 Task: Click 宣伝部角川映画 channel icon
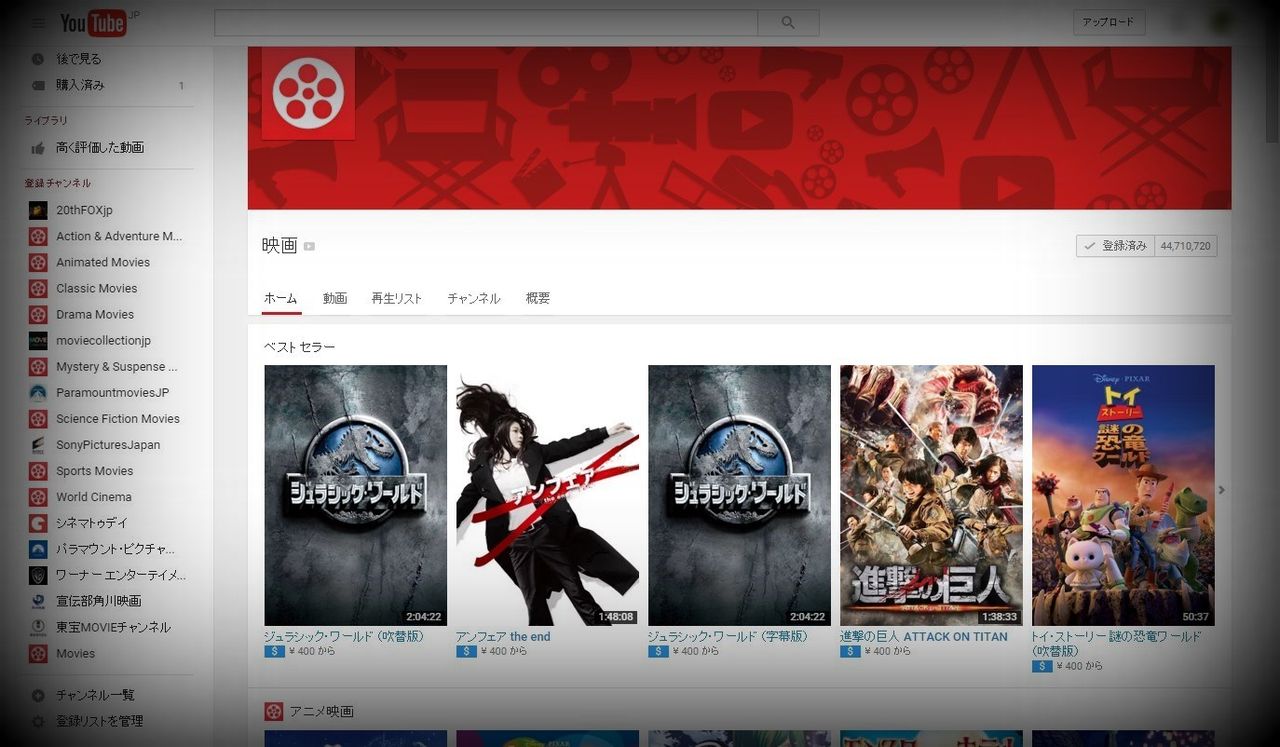click(x=38, y=601)
